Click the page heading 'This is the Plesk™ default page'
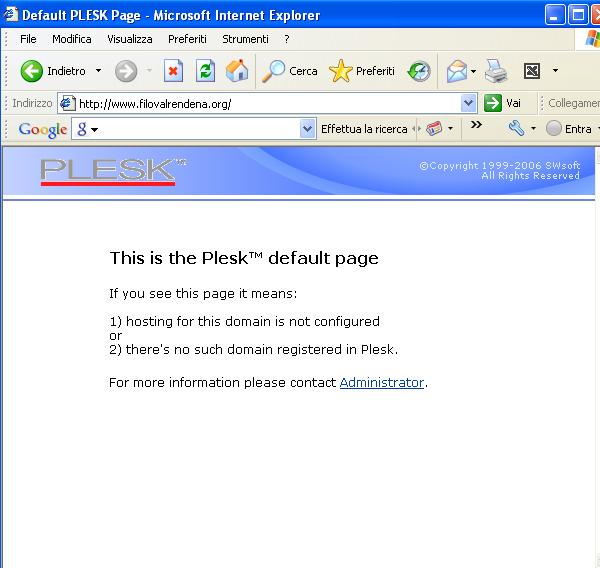Image resolution: width=600 pixels, height=568 pixels. [244, 258]
